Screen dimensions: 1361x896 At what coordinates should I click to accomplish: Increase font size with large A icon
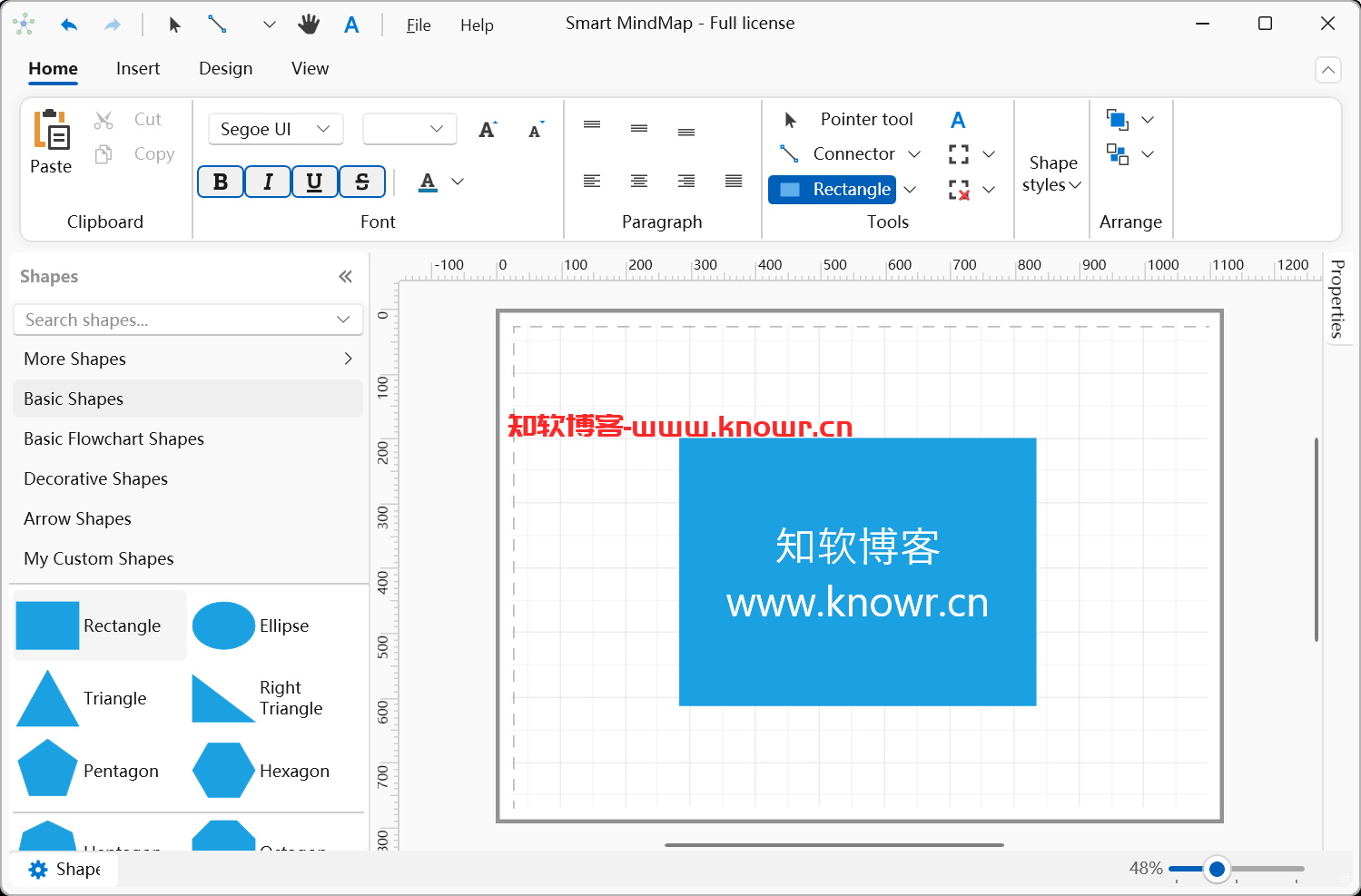(488, 130)
